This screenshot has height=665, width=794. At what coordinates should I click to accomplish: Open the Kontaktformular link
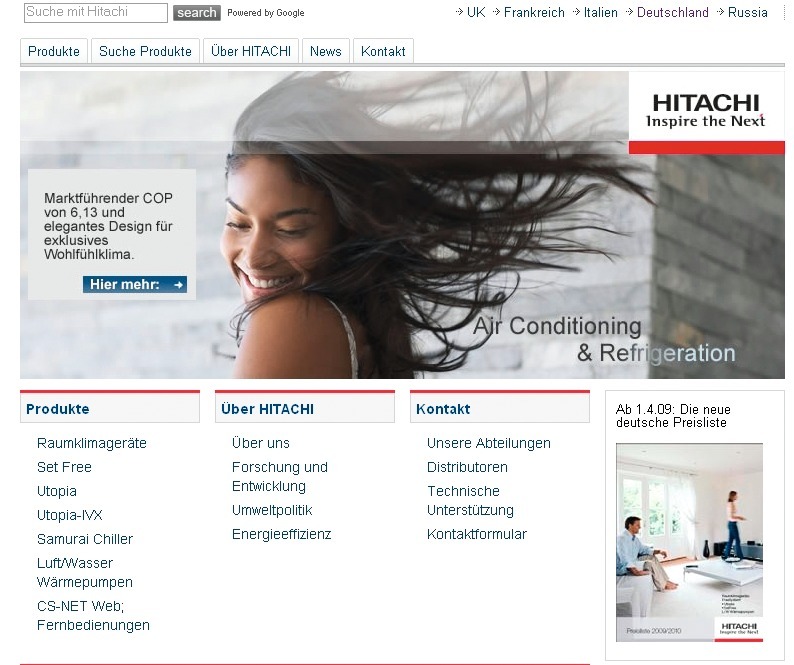(477, 534)
